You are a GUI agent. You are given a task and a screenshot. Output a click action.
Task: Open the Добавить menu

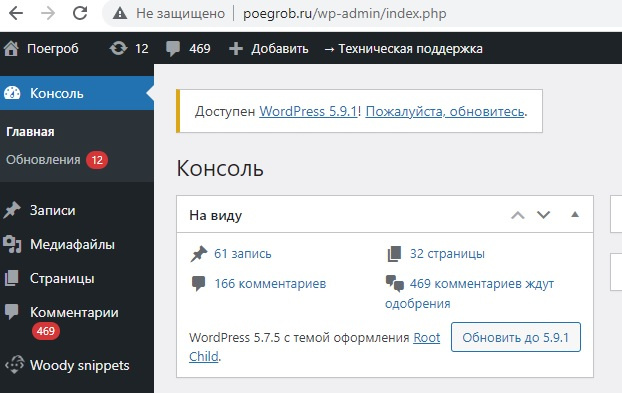tap(280, 49)
